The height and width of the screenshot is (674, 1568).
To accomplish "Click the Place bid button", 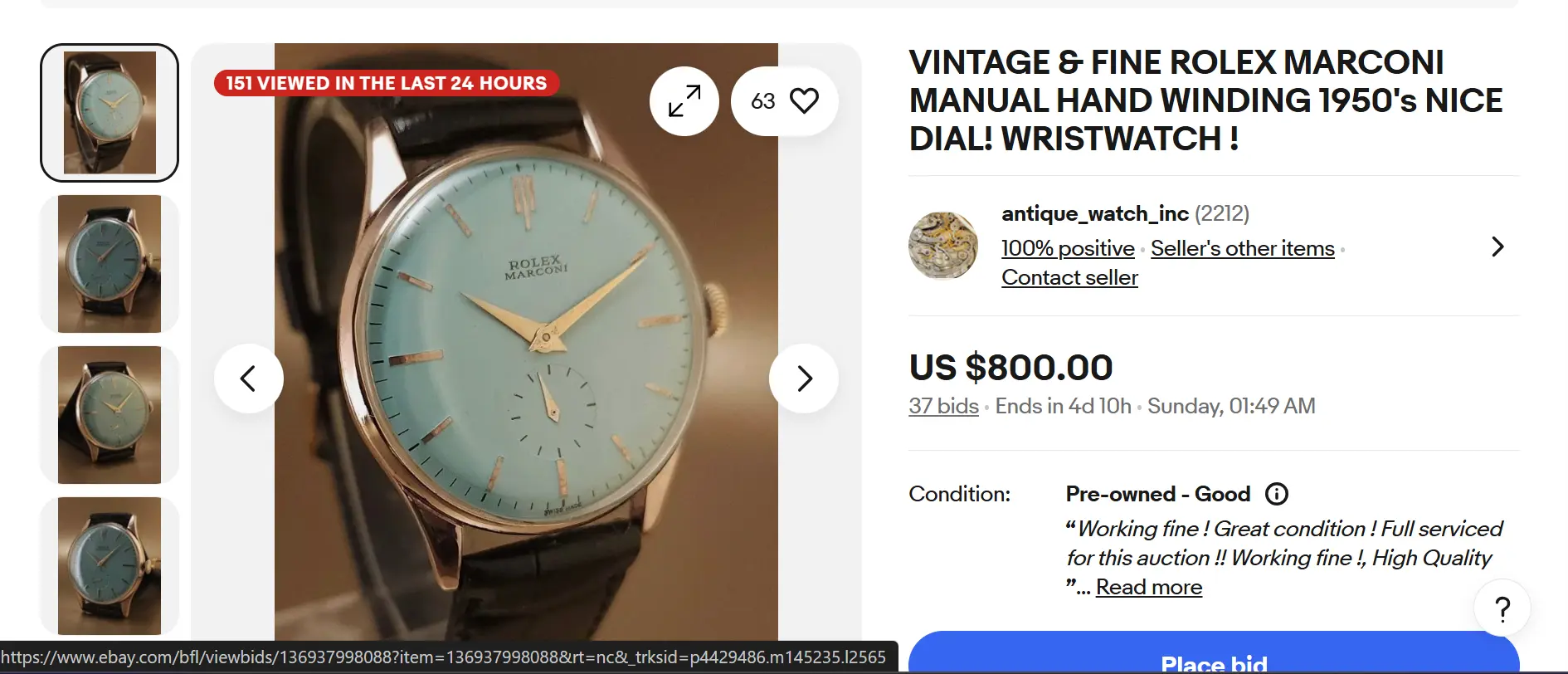I will tap(1214, 652).
